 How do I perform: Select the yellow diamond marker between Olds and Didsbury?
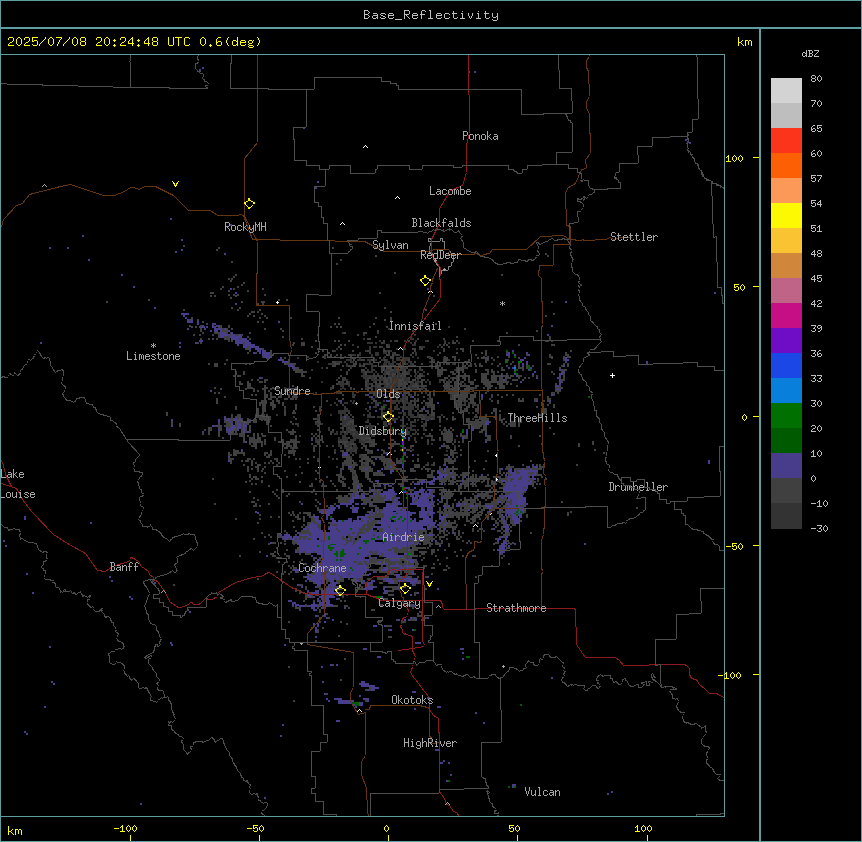(388, 417)
